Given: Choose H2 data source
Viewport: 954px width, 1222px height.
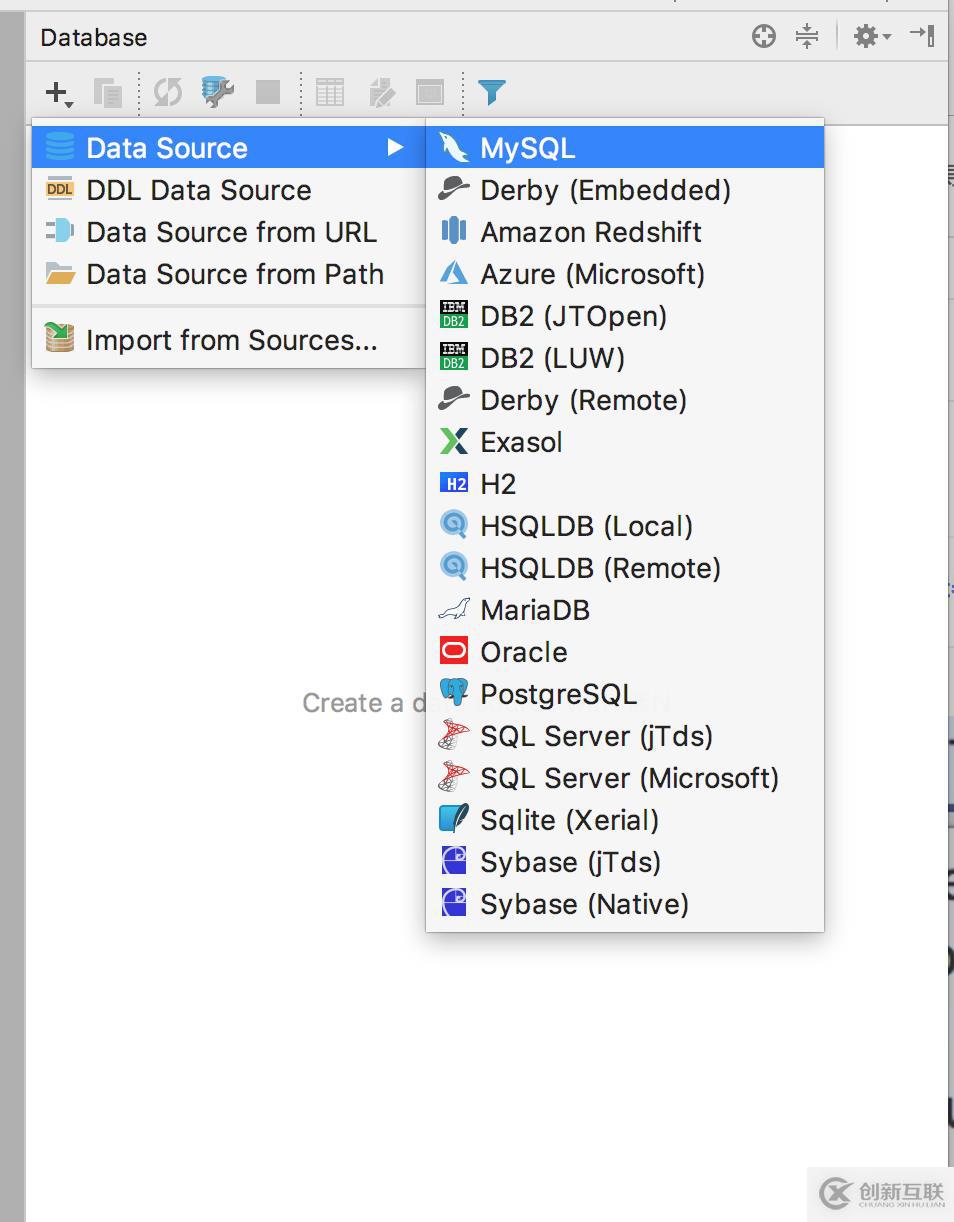Looking at the screenshot, I should [x=625, y=484].
